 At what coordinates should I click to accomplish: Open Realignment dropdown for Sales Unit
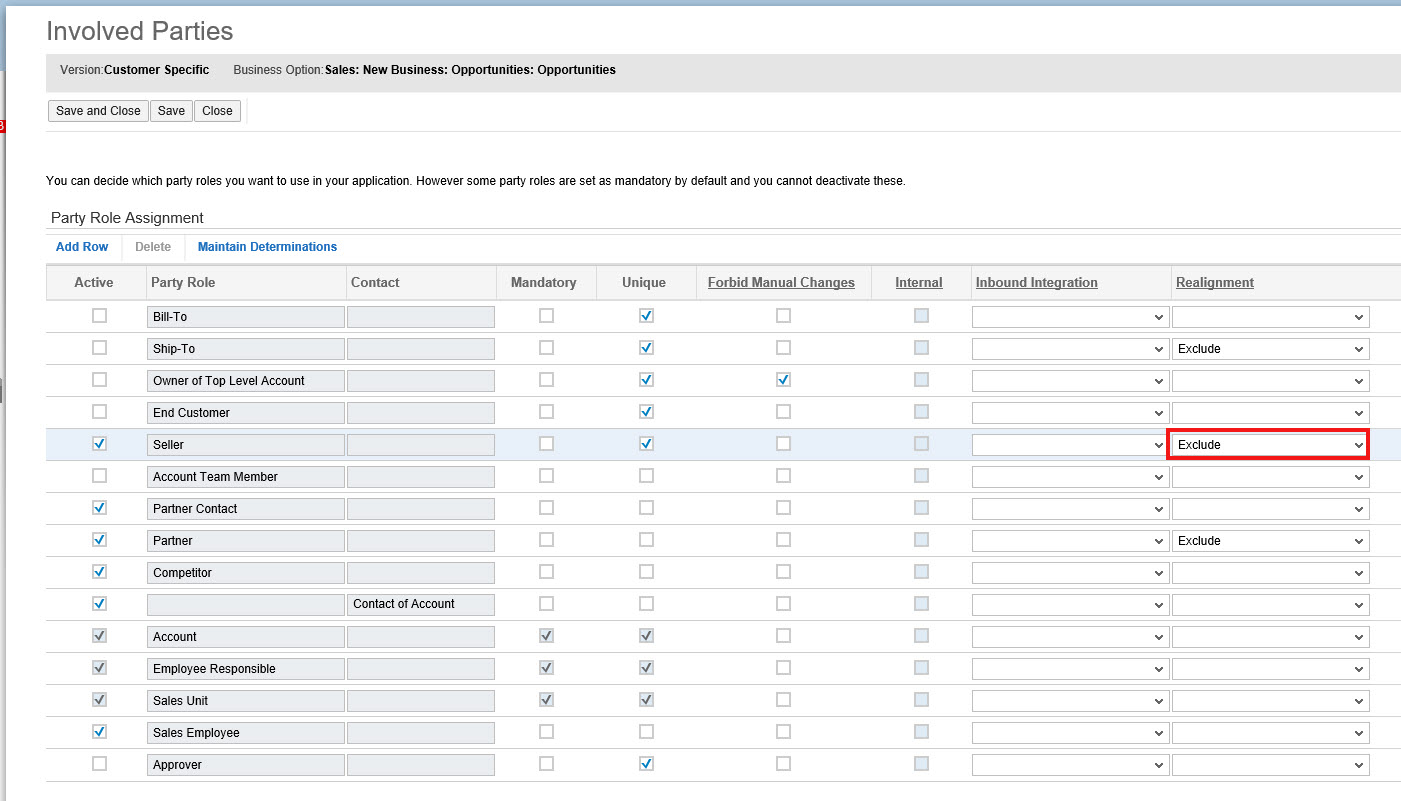(x=1270, y=701)
